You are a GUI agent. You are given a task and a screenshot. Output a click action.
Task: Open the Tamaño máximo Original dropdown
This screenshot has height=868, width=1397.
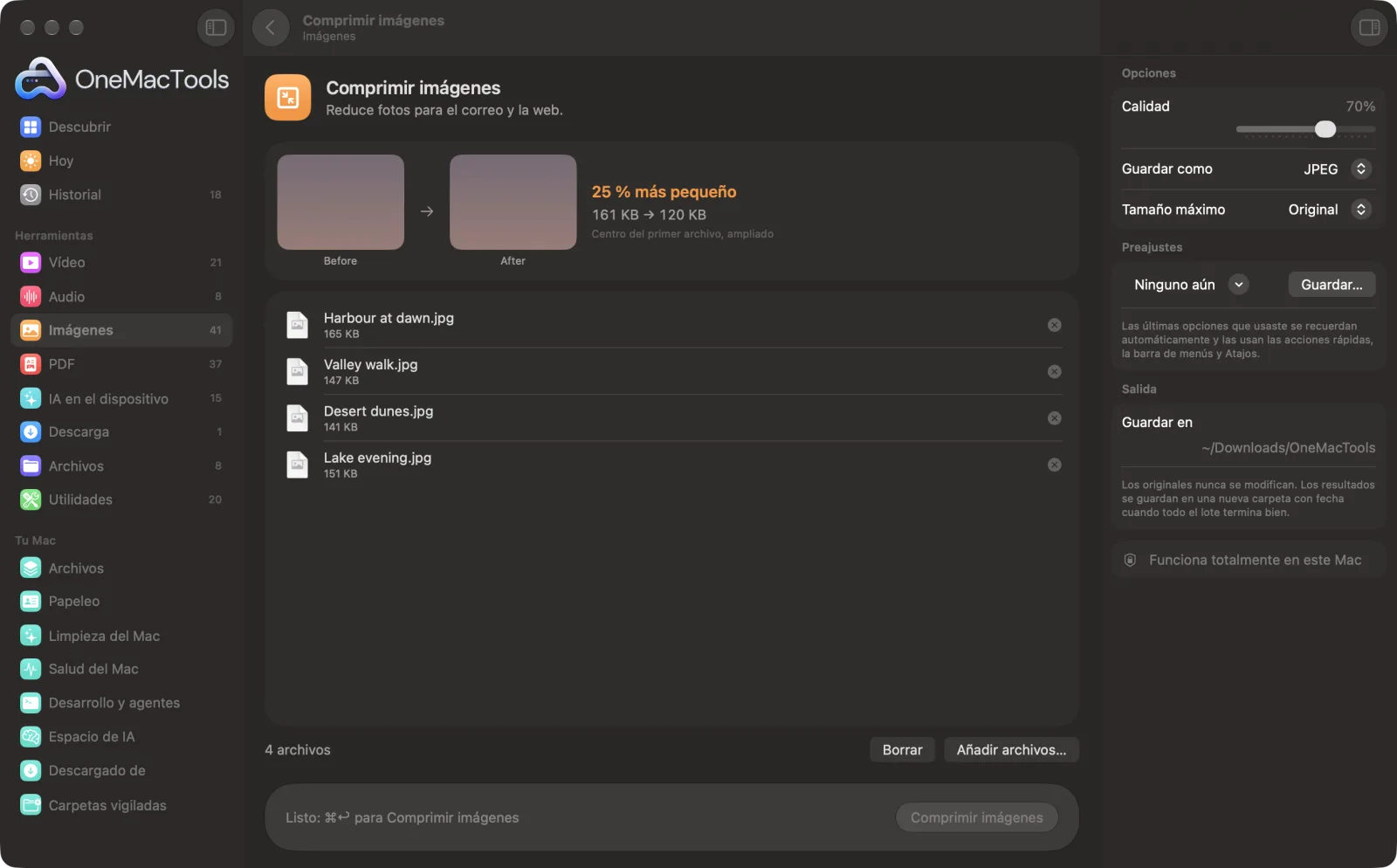click(1329, 210)
